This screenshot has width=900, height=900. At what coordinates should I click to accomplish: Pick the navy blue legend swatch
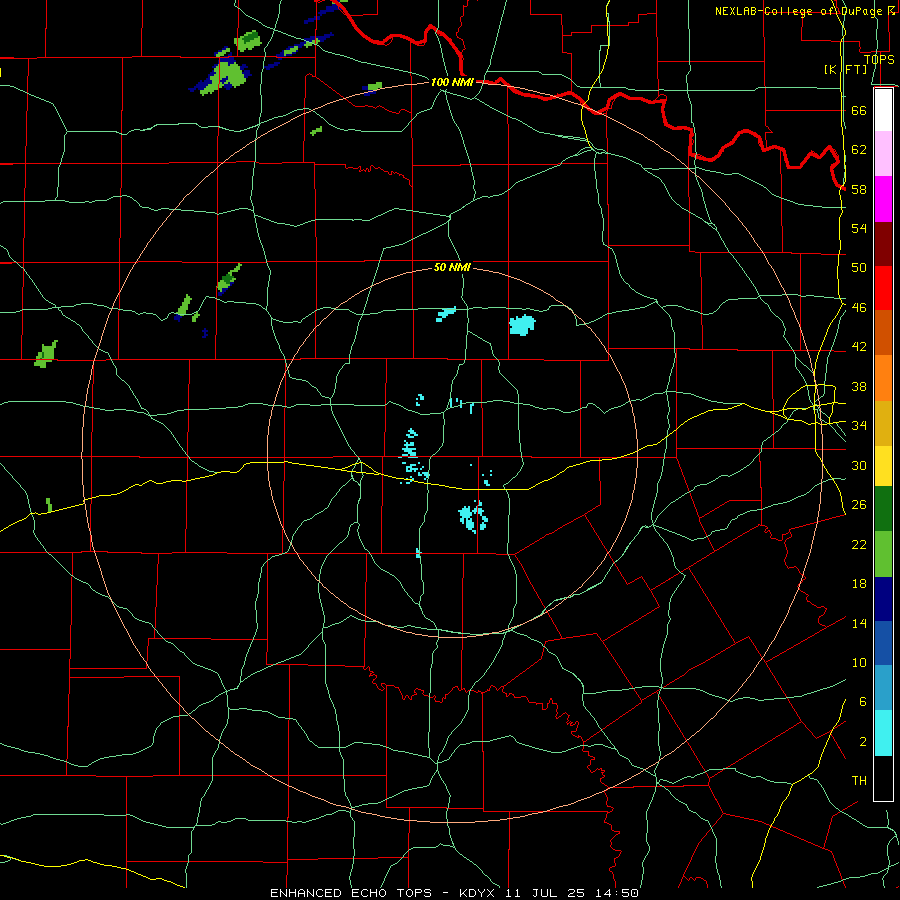pos(883,599)
